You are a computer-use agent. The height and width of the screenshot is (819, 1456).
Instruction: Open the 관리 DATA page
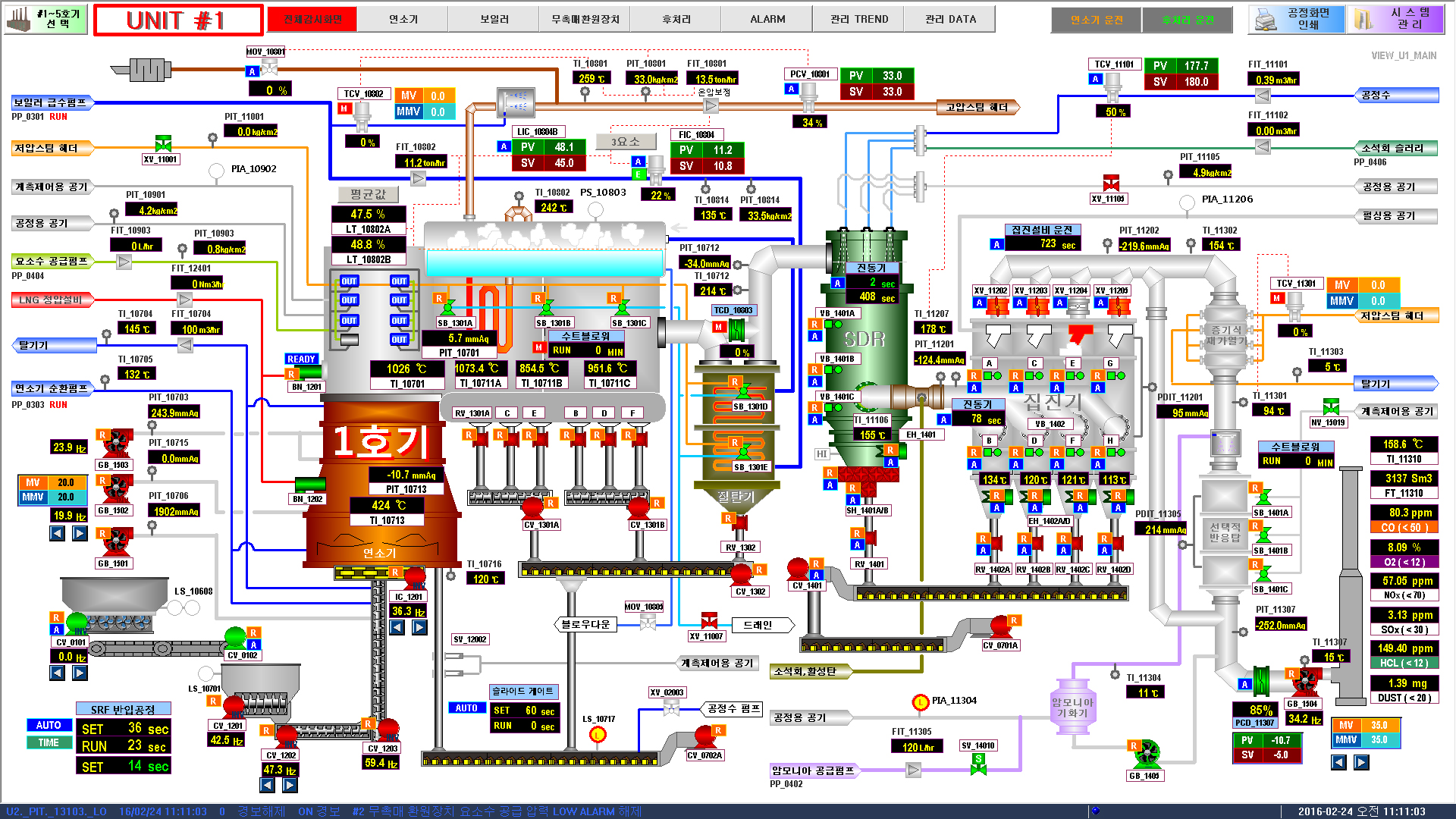click(950, 19)
